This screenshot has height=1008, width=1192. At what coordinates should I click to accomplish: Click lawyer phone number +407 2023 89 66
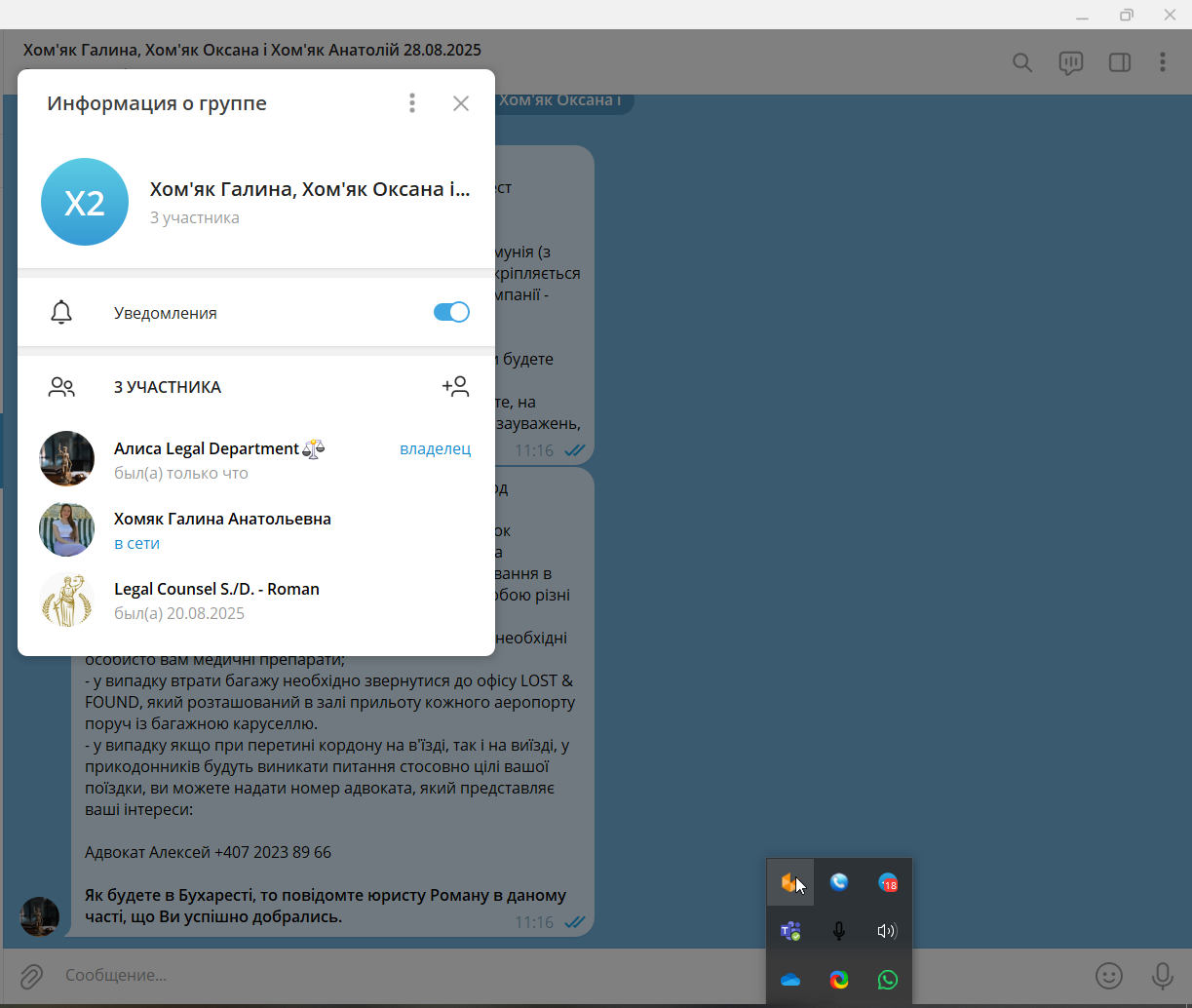[273, 852]
